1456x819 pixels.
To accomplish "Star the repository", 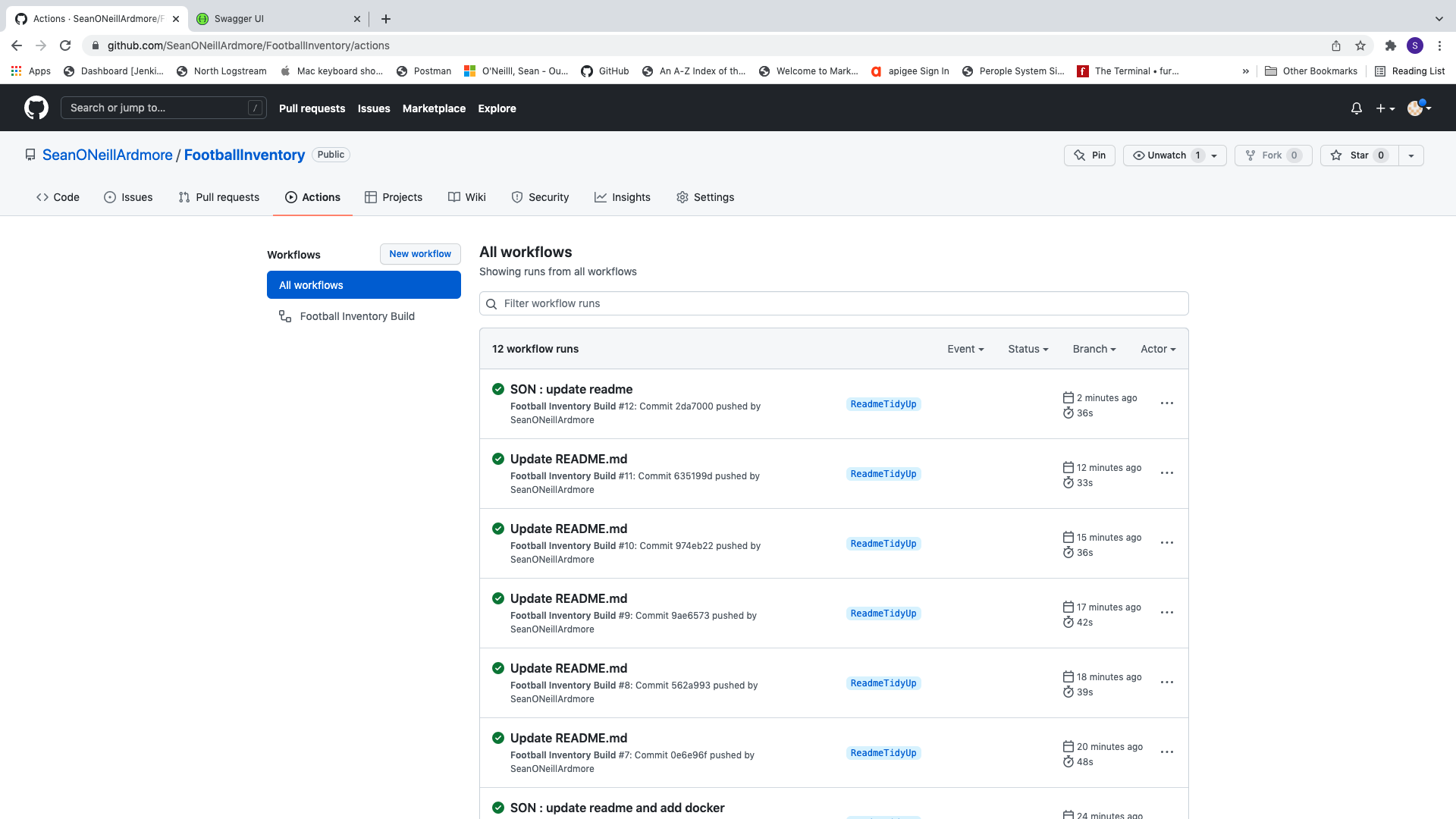I will click(x=1359, y=155).
